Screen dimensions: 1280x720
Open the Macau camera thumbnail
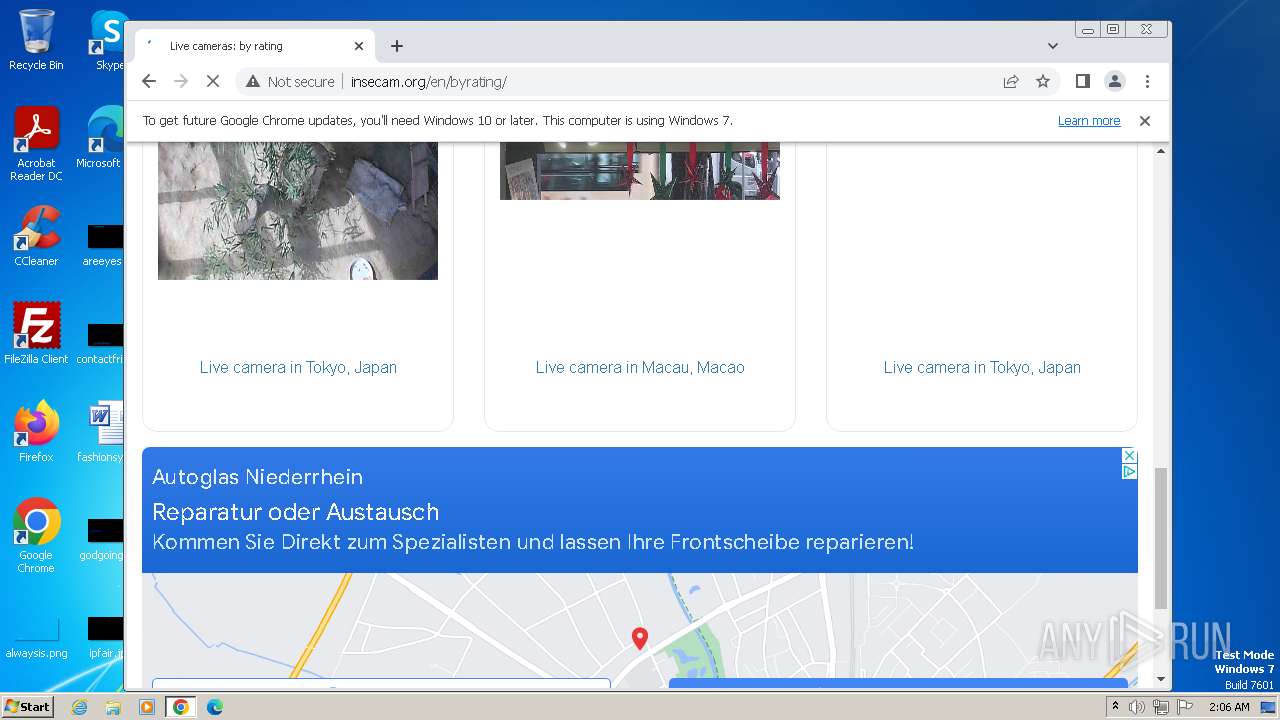(640, 171)
